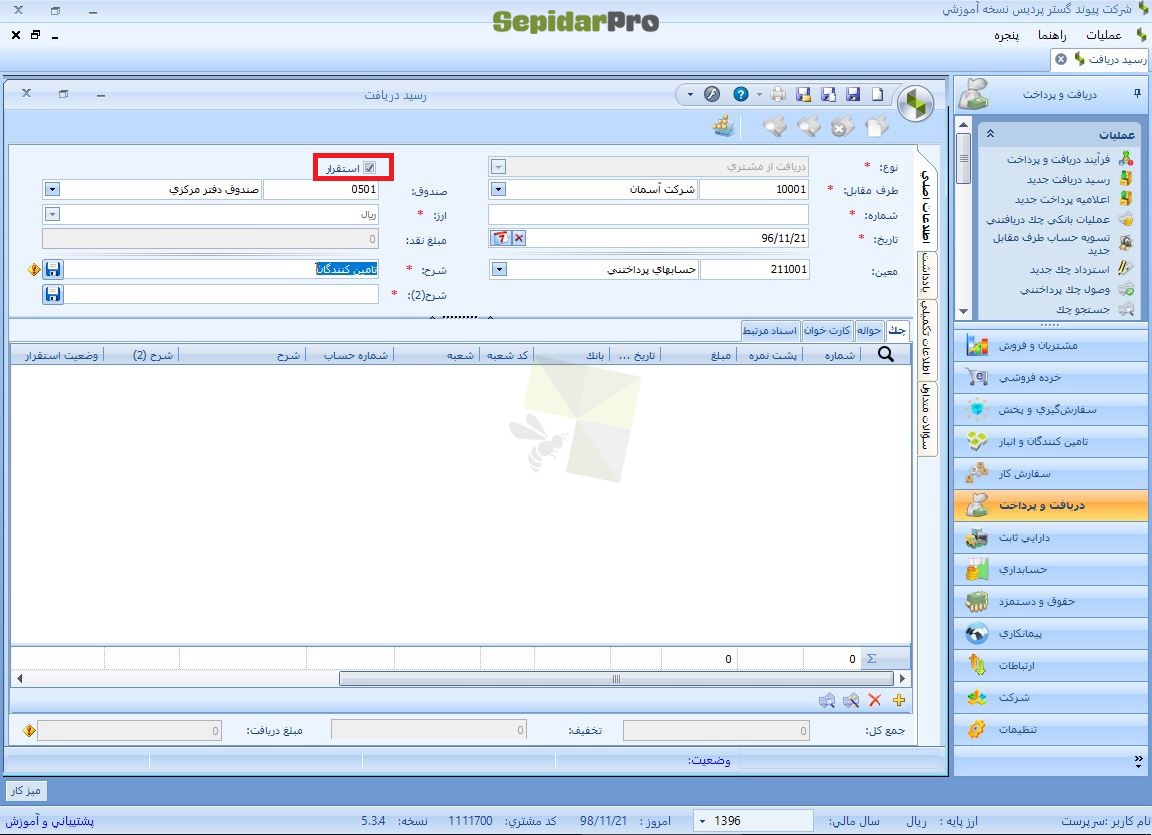Click the new blank document icon in toolbar
The height and width of the screenshot is (835, 1152).
[877, 94]
